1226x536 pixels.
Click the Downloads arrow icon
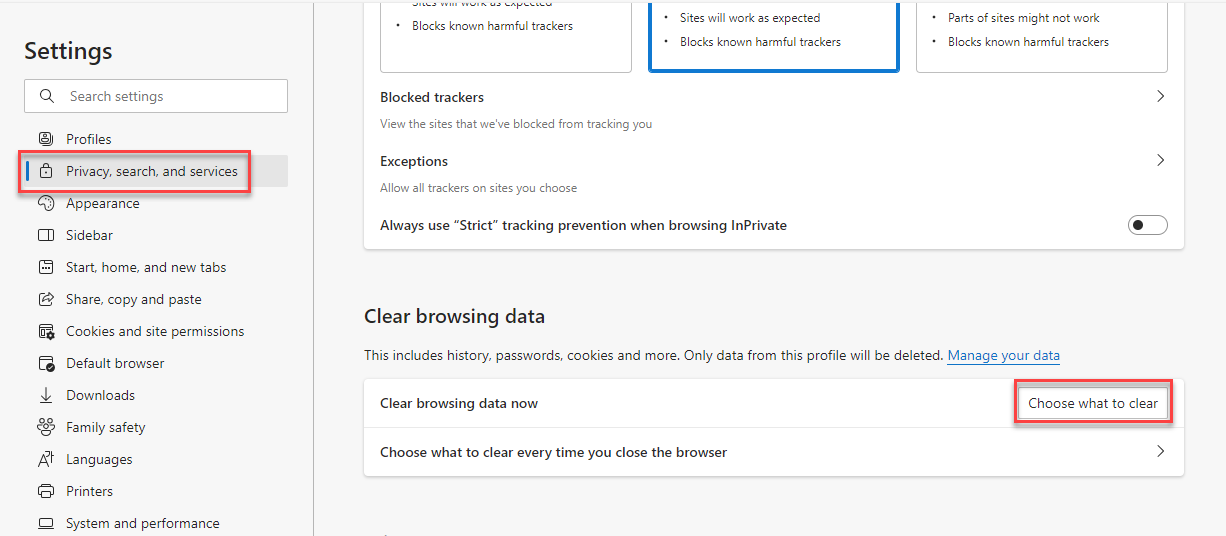click(x=46, y=395)
